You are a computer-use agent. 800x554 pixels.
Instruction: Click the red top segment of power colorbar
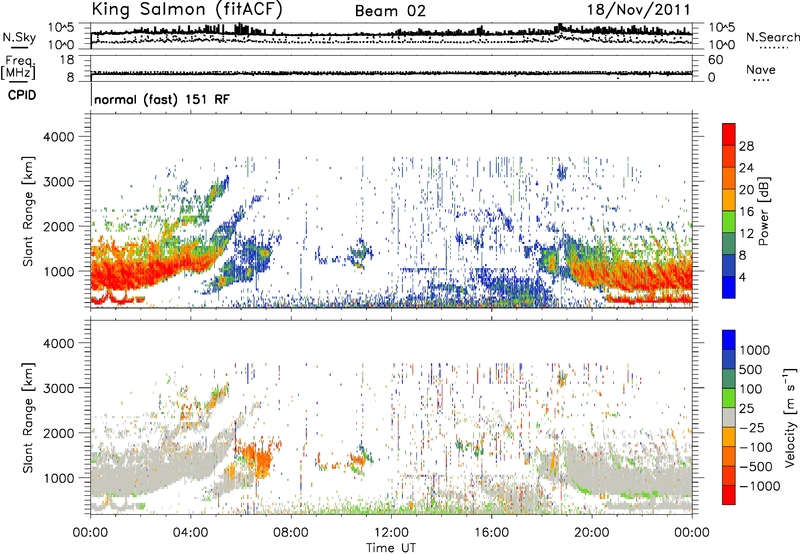point(729,134)
